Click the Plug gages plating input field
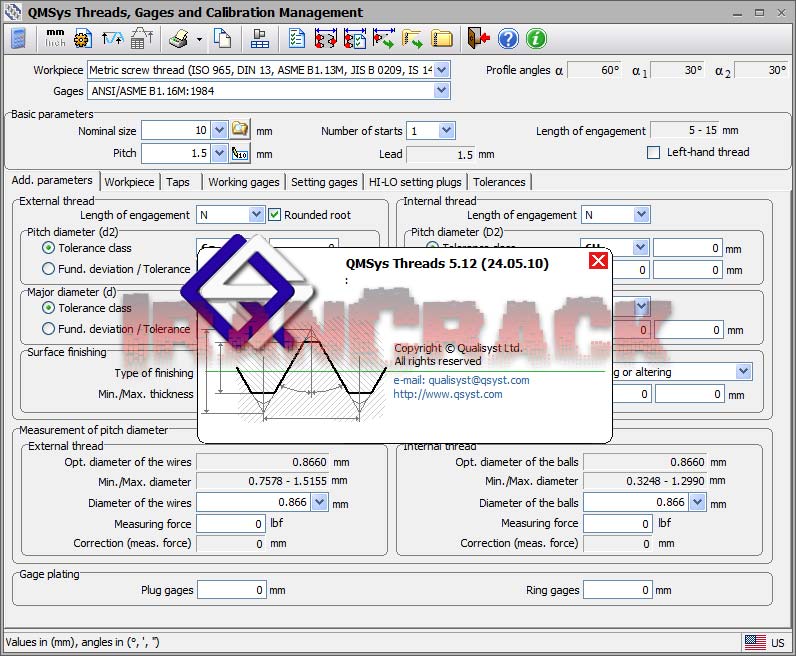 pyautogui.click(x=230, y=590)
